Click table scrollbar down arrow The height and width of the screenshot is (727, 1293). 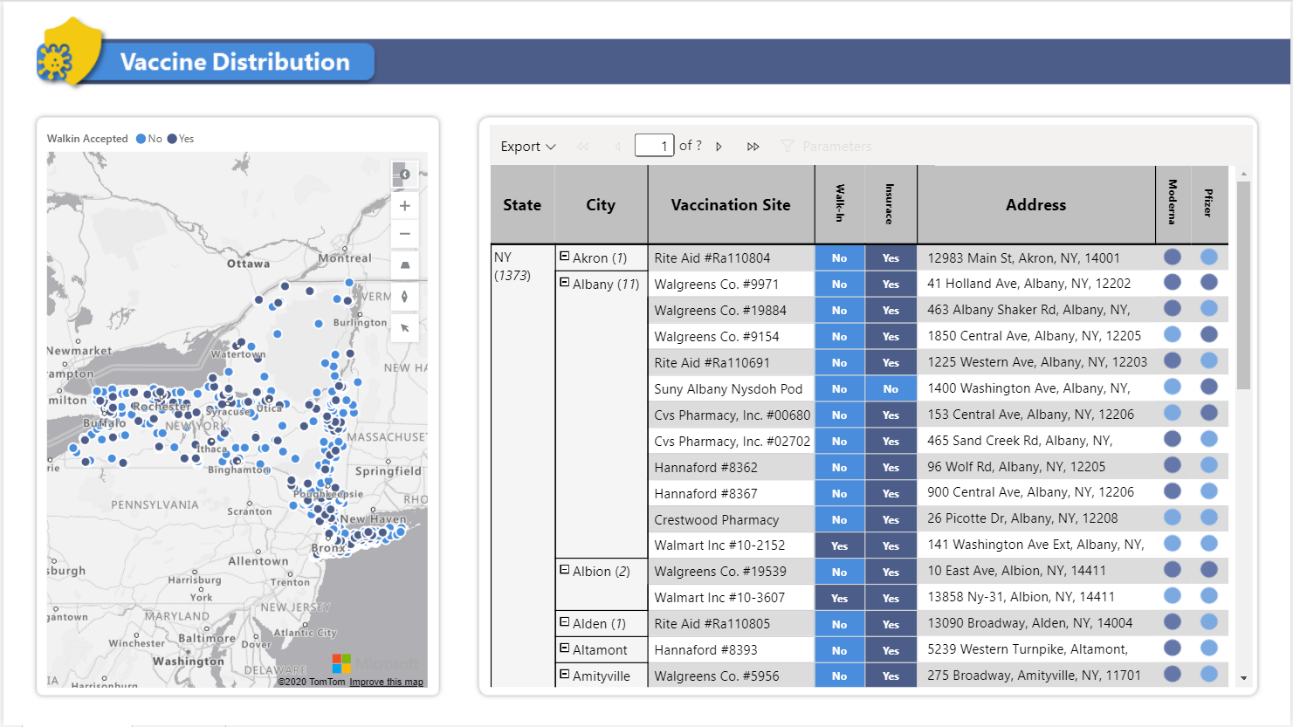coord(1244,677)
